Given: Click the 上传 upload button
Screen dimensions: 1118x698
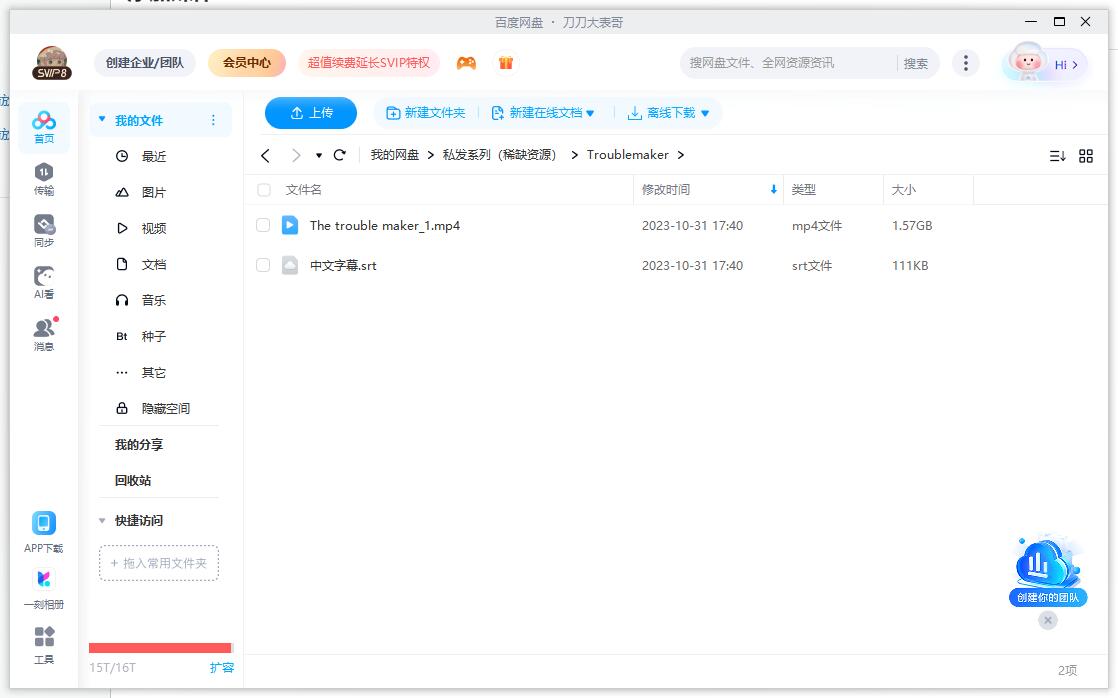Looking at the screenshot, I should pyautogui.click(x=310, y=113).
